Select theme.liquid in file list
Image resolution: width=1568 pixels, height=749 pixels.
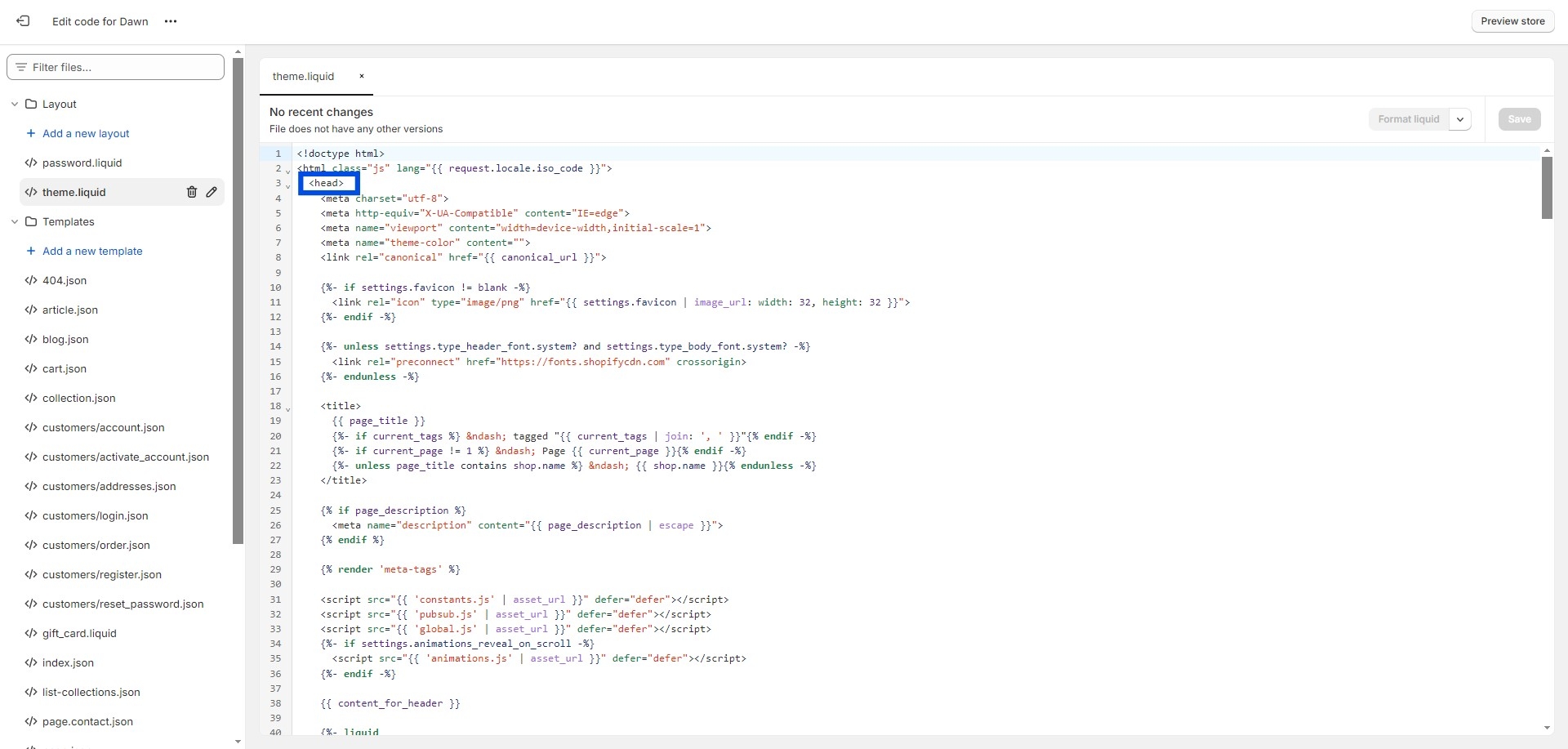[x=74, y=192]
